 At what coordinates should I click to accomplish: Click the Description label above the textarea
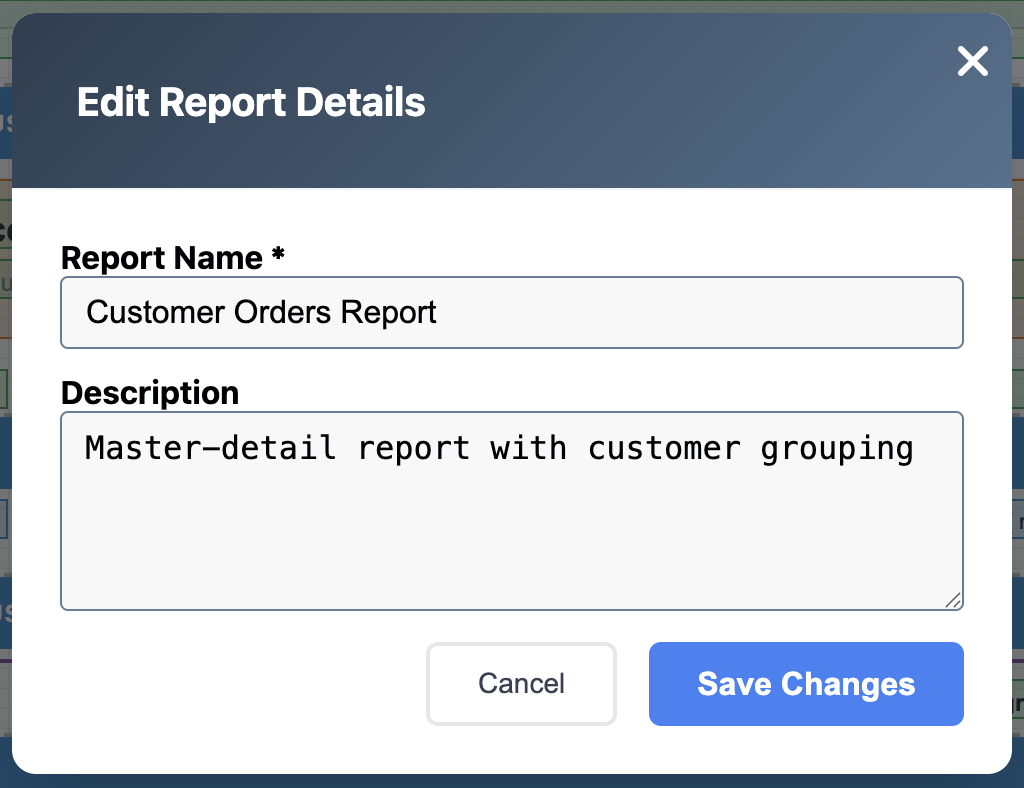149,392
